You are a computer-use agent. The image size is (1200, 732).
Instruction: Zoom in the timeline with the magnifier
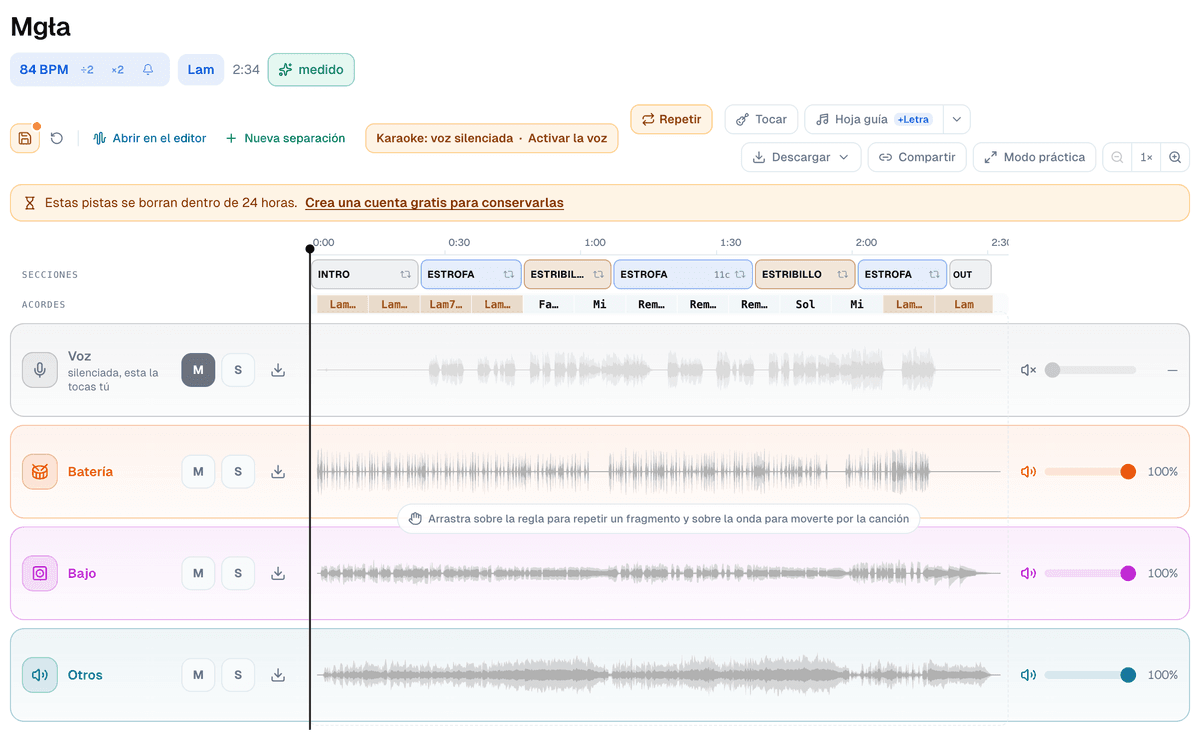(x=1175, y=157)
